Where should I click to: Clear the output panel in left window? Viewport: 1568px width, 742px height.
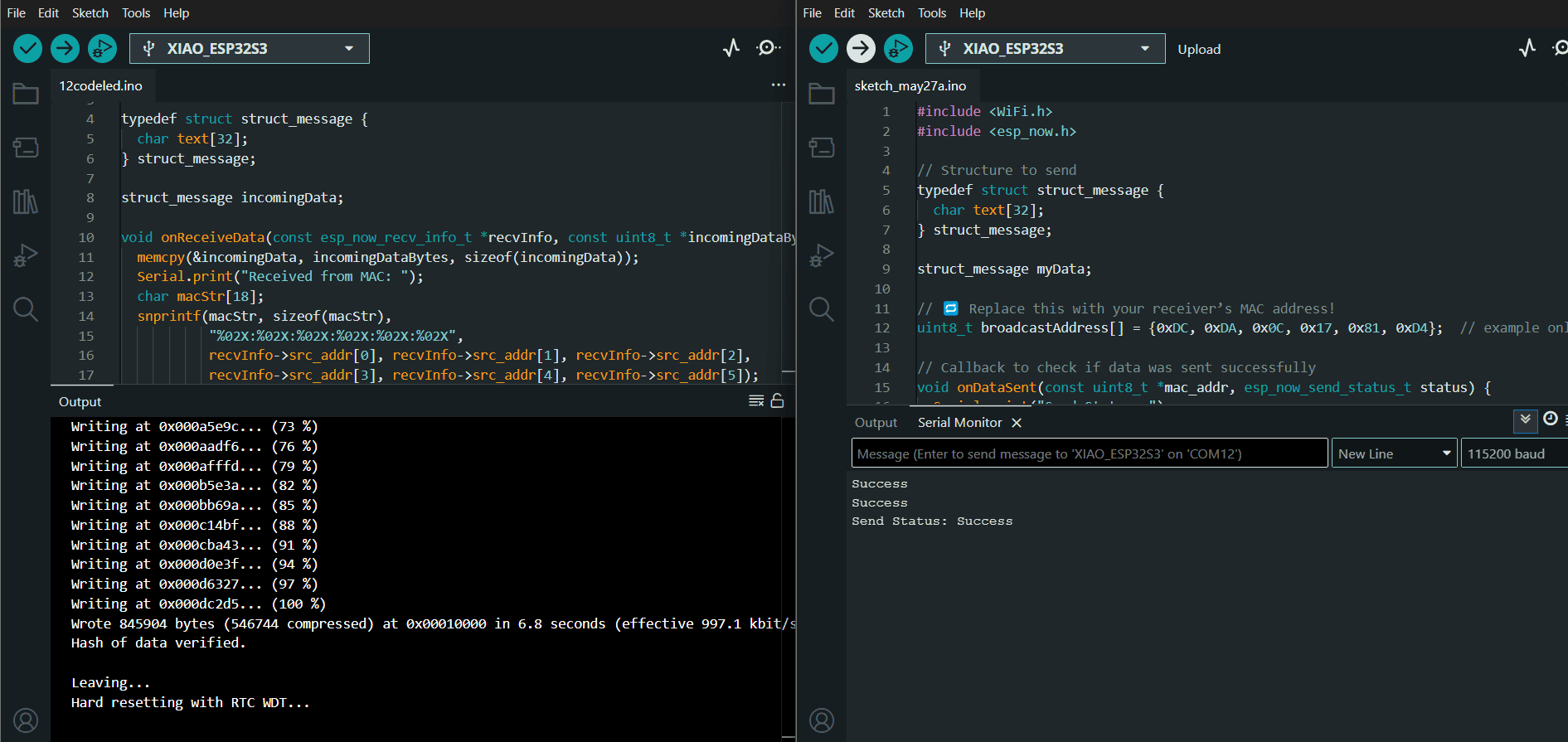click(756, 401)
